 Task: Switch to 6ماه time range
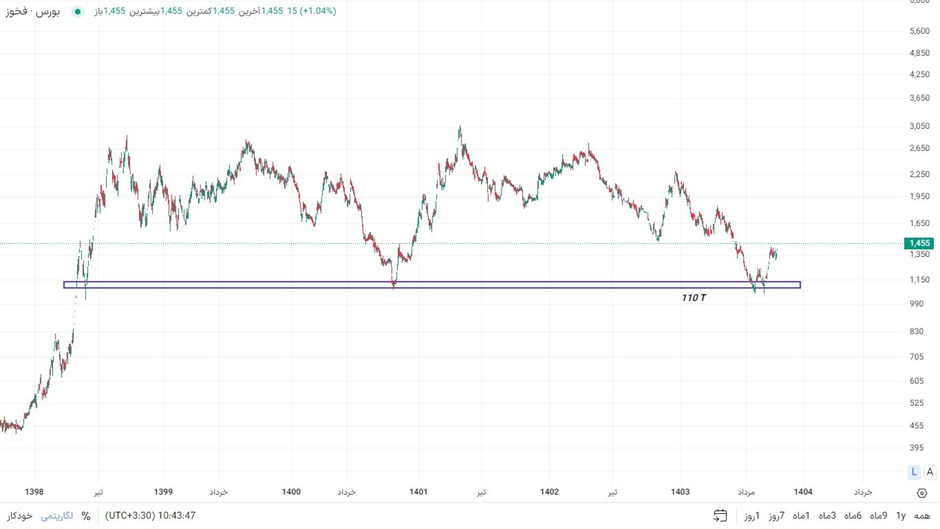[853, 516]
